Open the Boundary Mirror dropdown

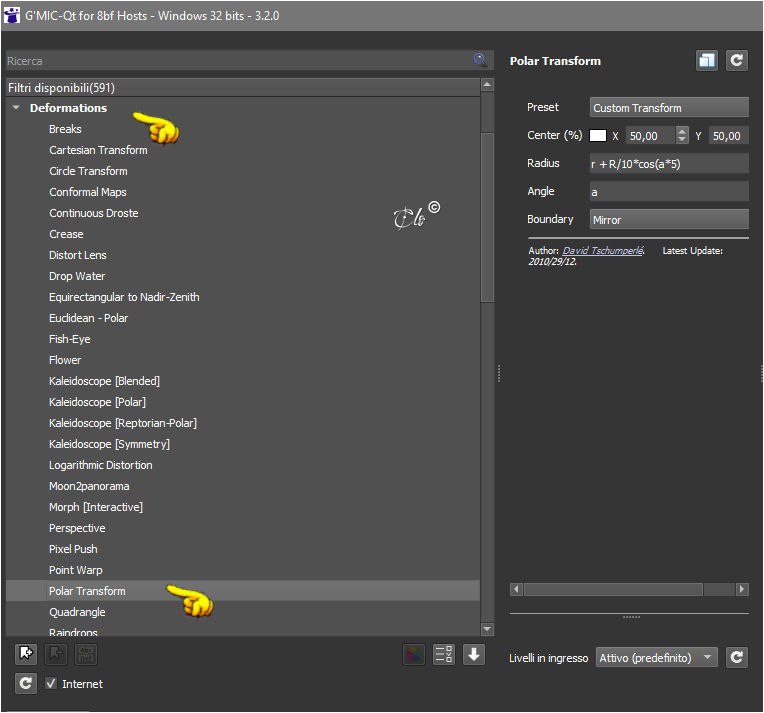[669, 219]
